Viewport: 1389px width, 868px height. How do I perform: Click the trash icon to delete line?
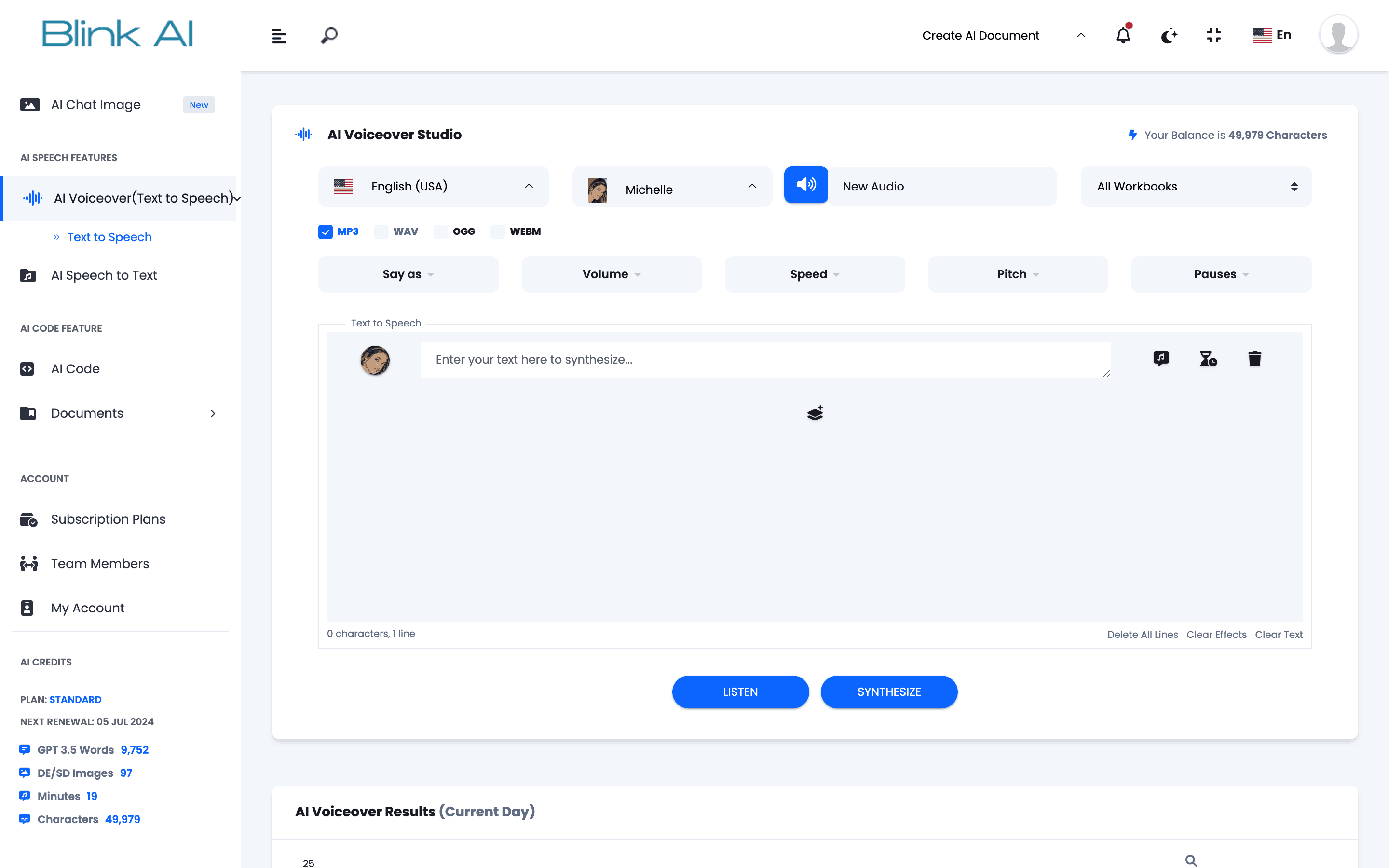click(1255, 359)
